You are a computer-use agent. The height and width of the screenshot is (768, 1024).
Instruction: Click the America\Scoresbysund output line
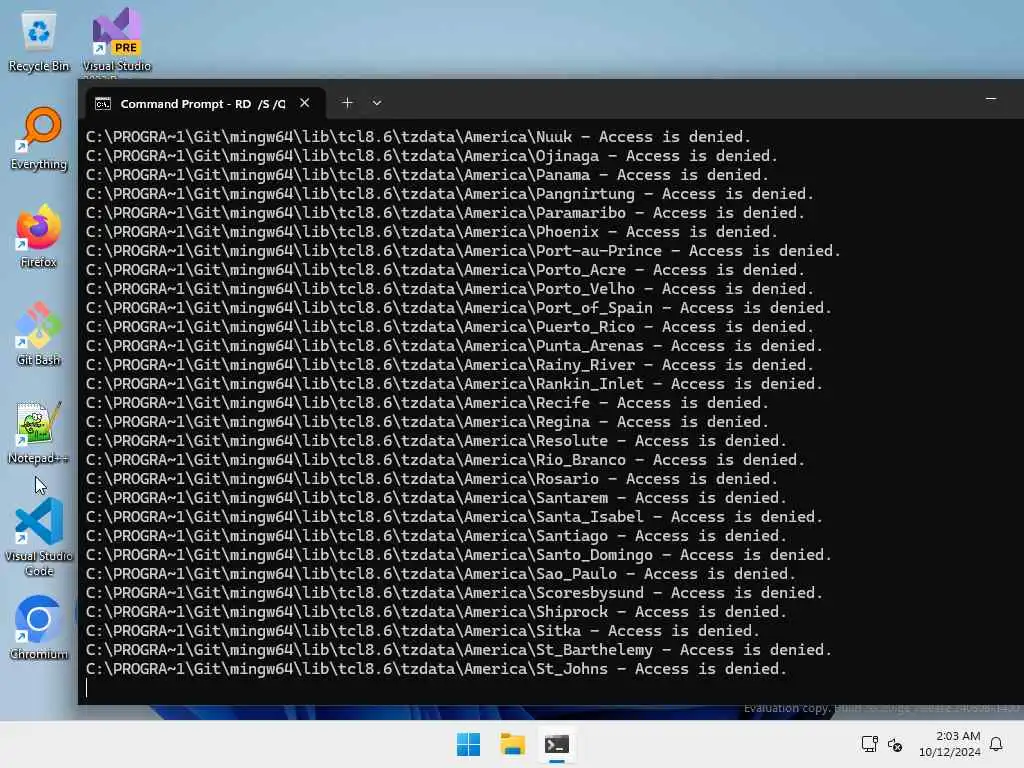[x=455, y=593]
